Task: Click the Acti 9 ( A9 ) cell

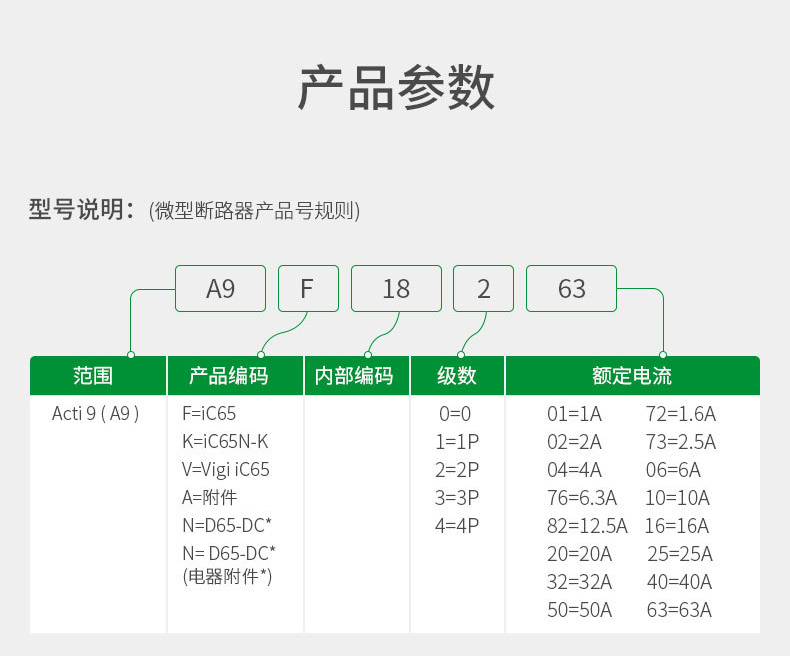Action: tap(95, 414)
